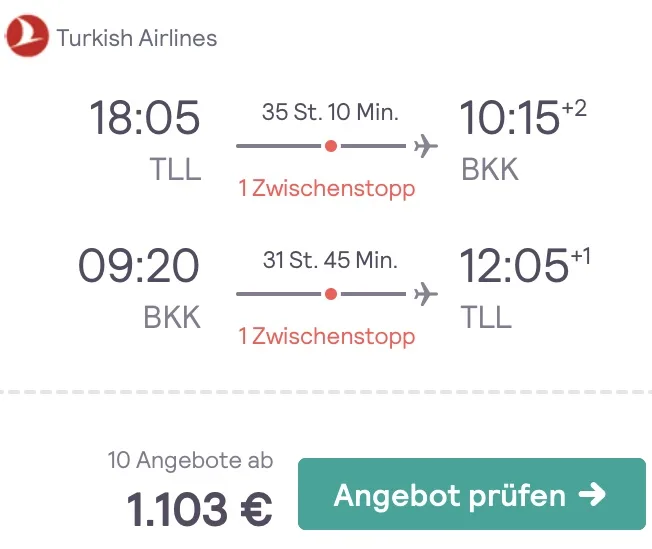Click the 1.103 € price
The width and height of the screenshot is (652, 549).
coord(200,510)
